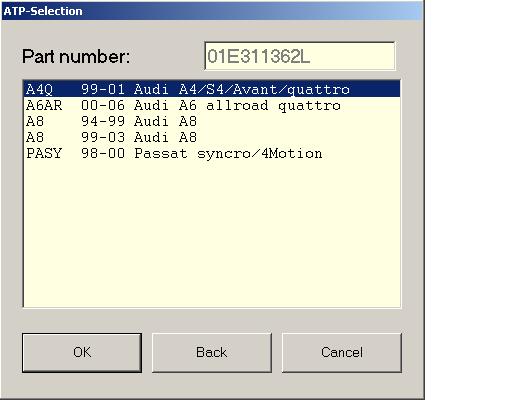Click the empty area below the list entries

coord(212,233)
